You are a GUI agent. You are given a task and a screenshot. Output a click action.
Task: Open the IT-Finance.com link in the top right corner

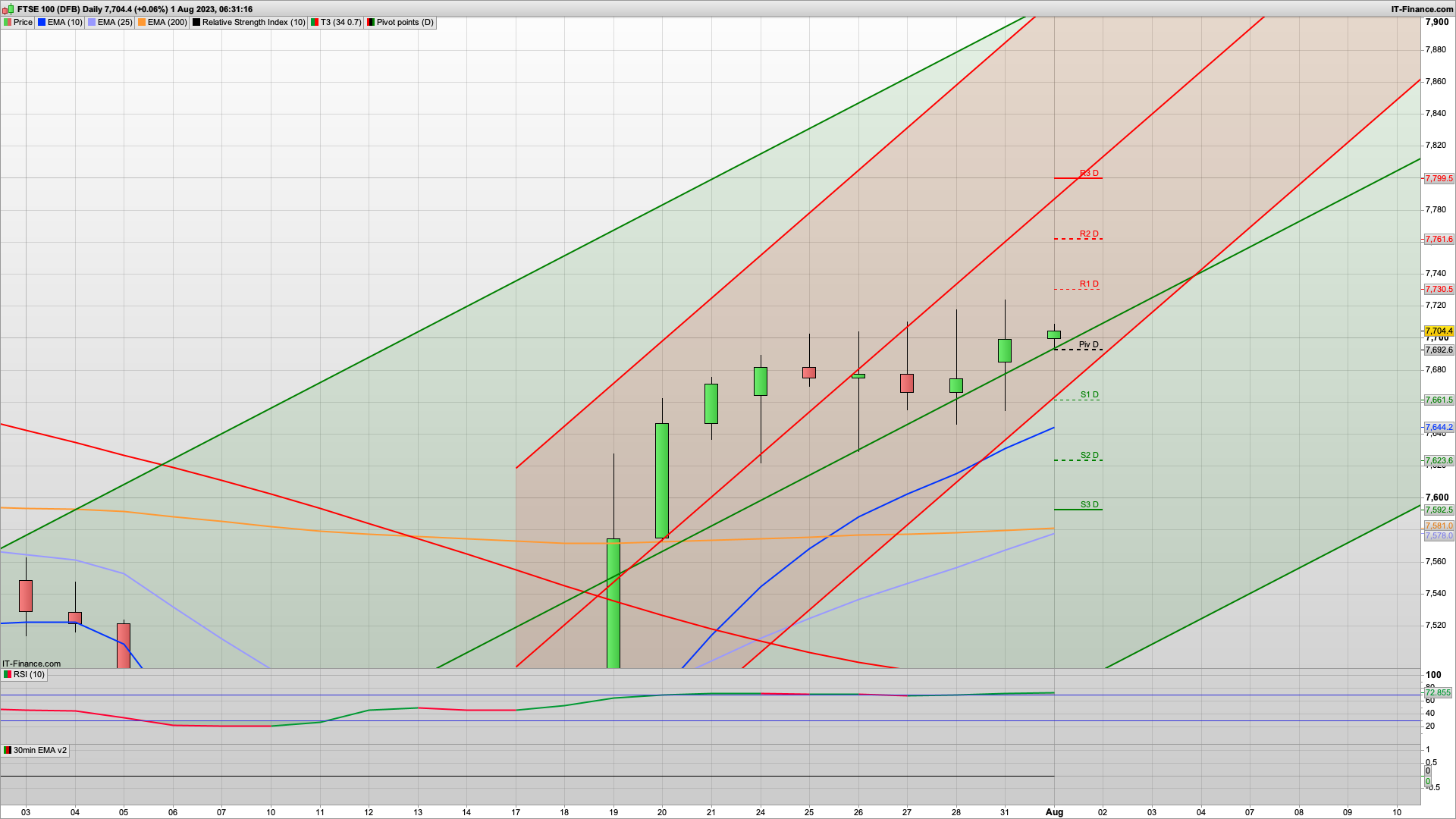click(x=1422, y=9)
